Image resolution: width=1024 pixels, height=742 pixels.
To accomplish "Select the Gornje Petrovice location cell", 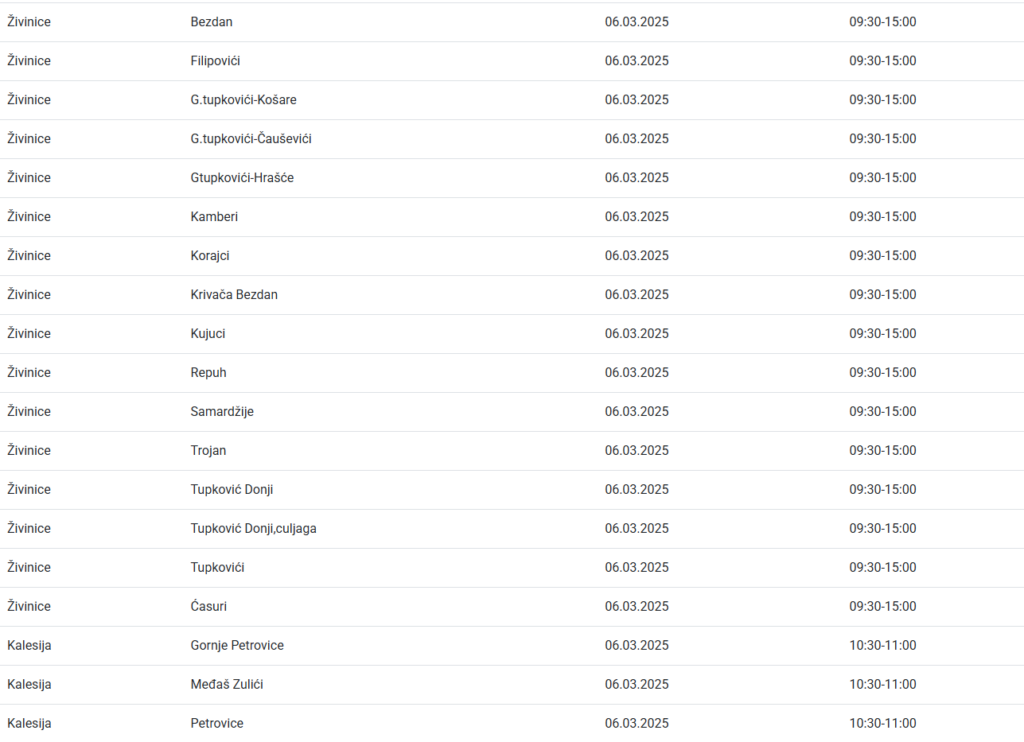I will 237,646.
